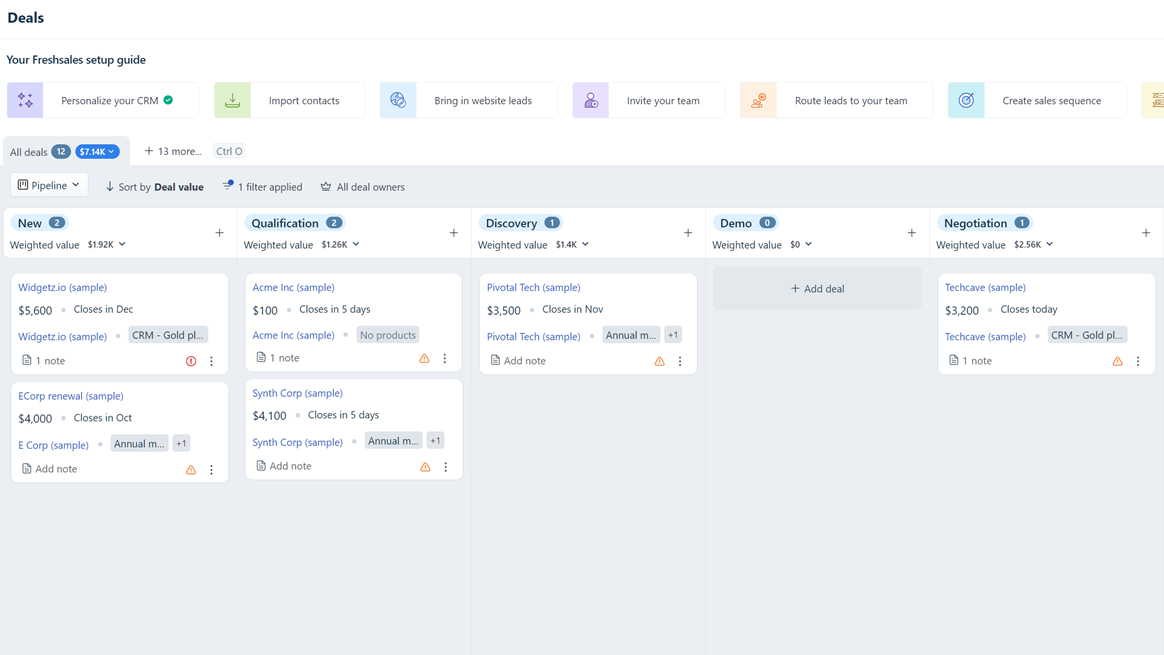Click warning icon on Synth Corp card

coord(425,467)
